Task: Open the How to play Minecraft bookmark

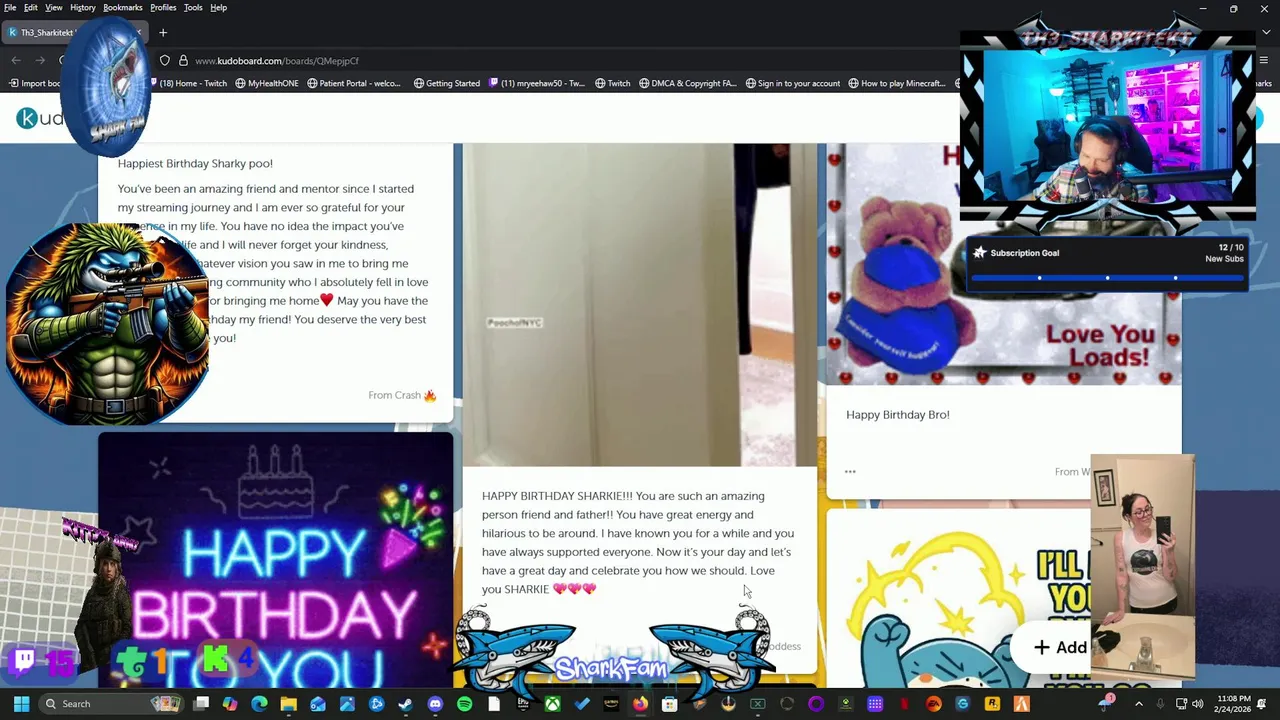Action: [897, 83]
